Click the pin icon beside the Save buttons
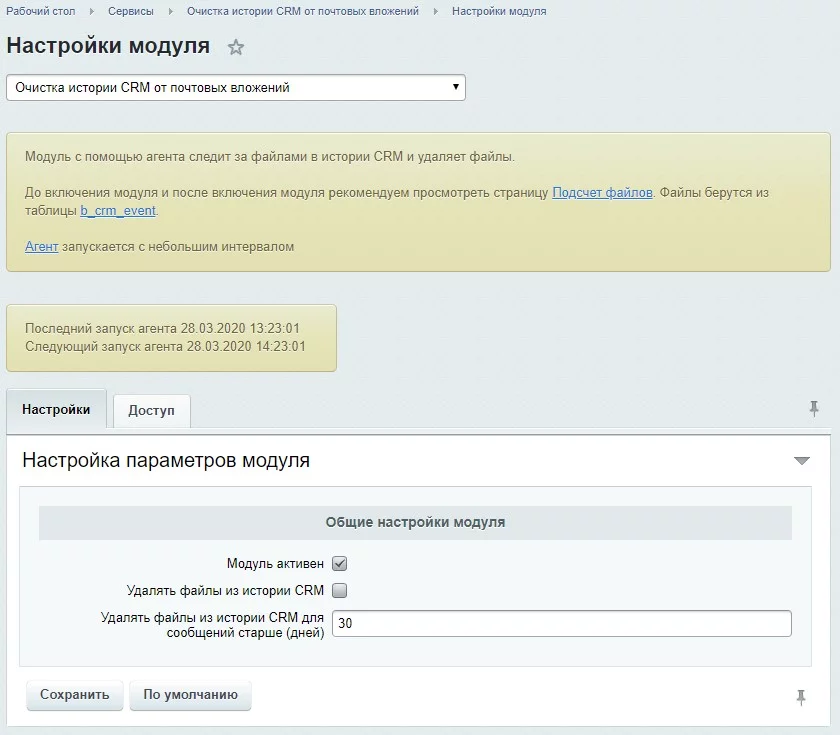This screenshot has height=735, width=840. tap(801, 697)
